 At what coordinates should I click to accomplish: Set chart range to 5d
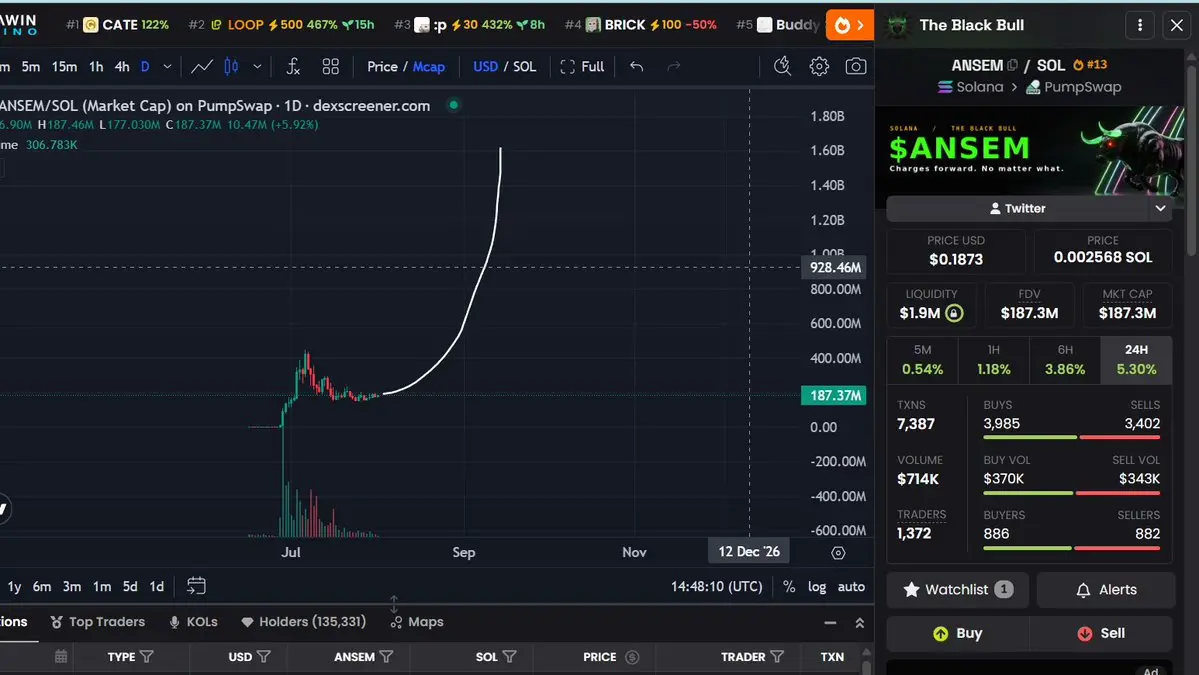[x=130, y=586]
